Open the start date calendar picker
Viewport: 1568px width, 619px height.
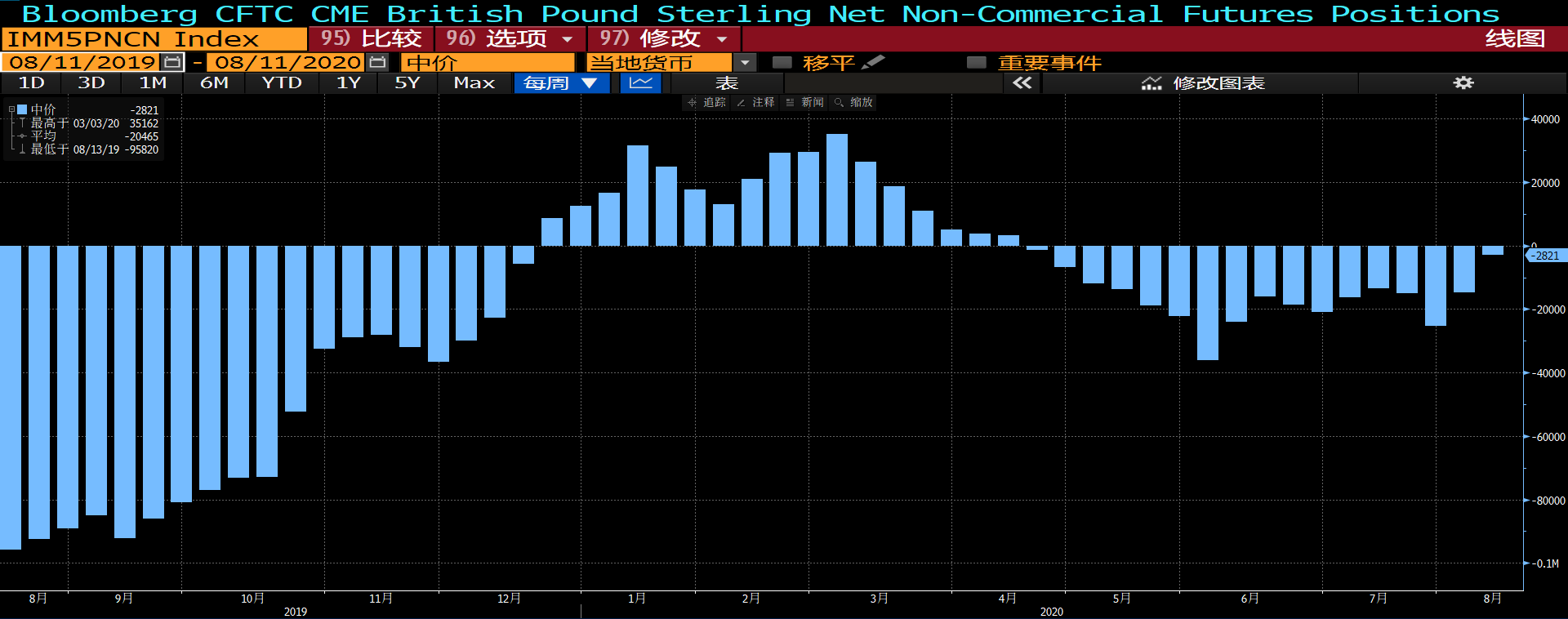click(x=172, y=62)
